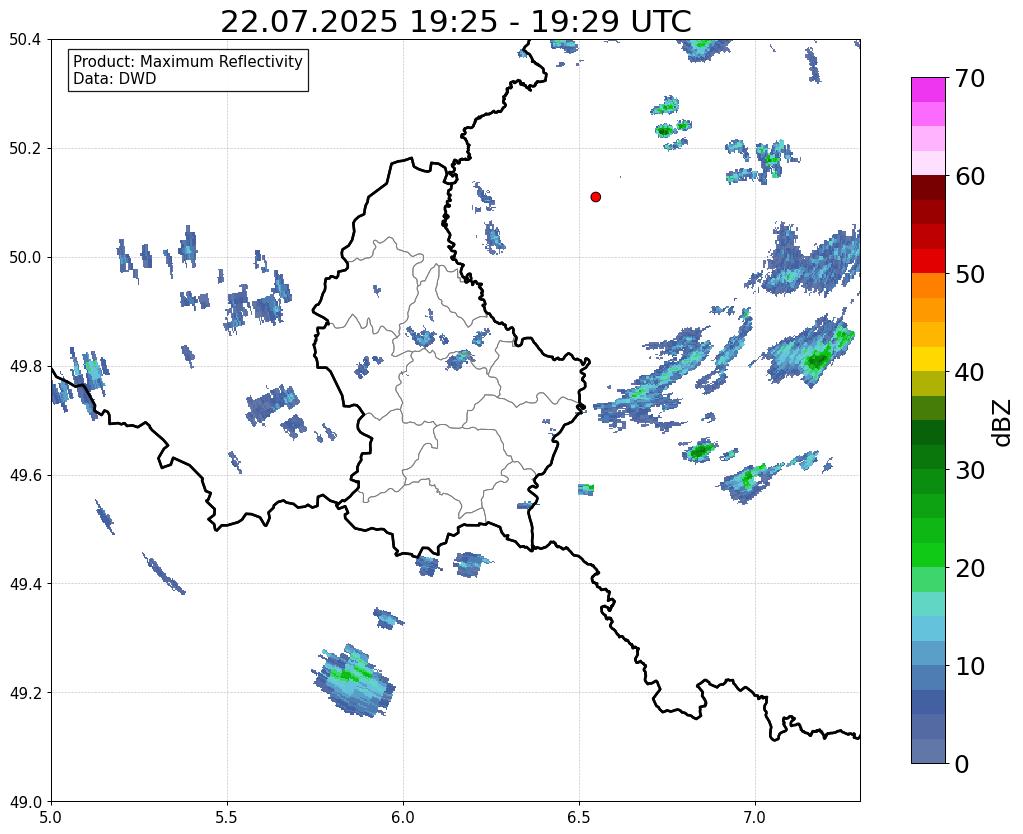Click the longitude tick label '5.5'

[227, 817]
